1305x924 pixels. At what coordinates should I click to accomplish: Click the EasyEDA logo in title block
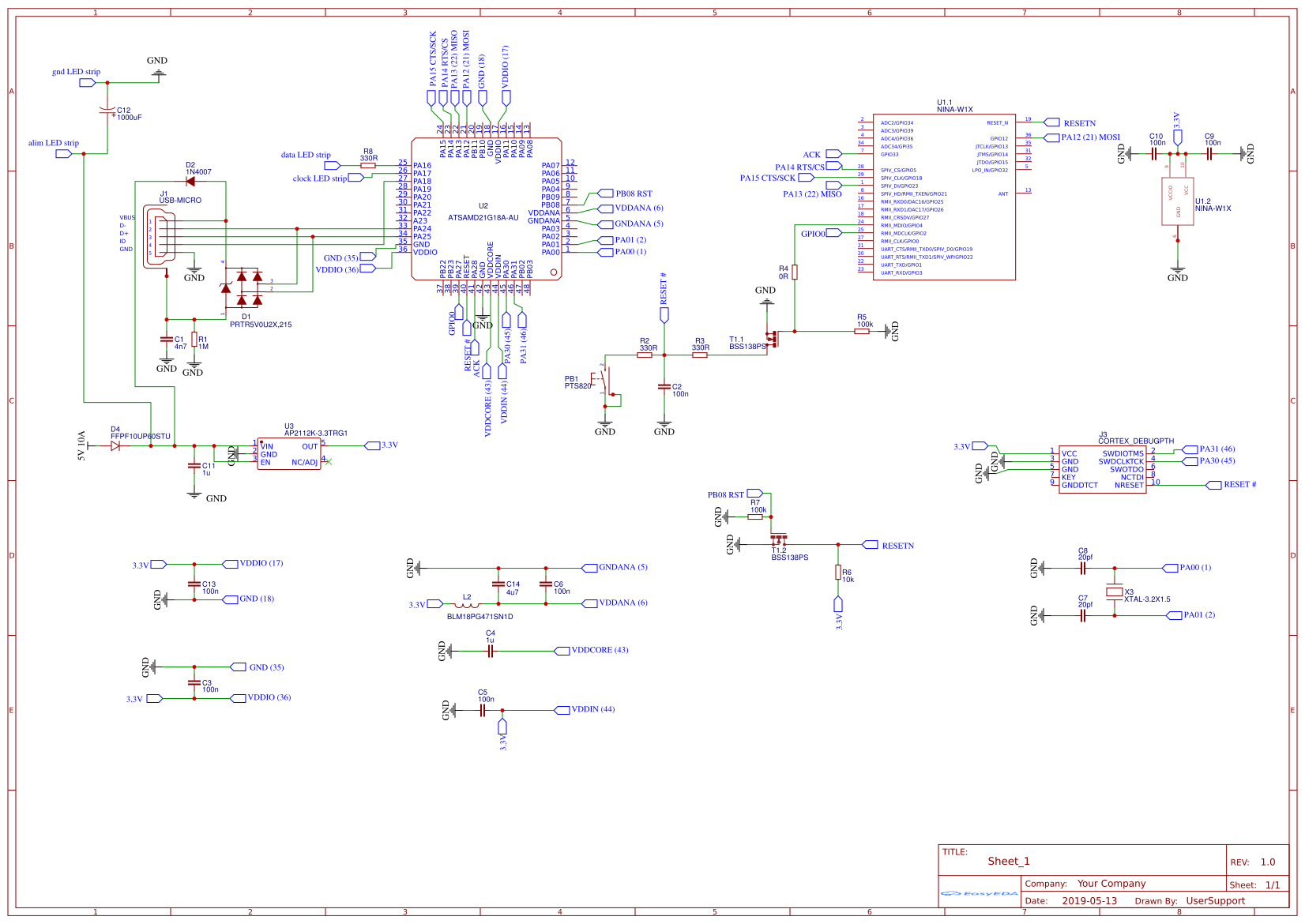(980, 894)
